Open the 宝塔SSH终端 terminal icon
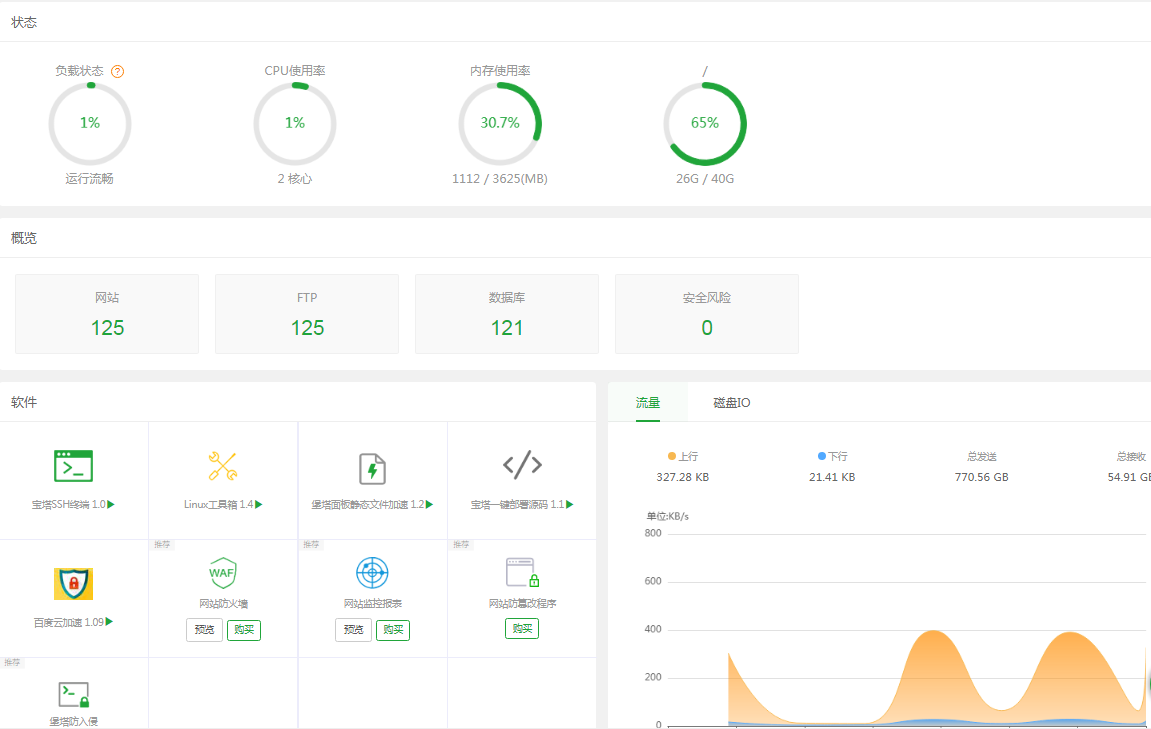Screen dimensions: 1151x729 [x=73, y=466]
